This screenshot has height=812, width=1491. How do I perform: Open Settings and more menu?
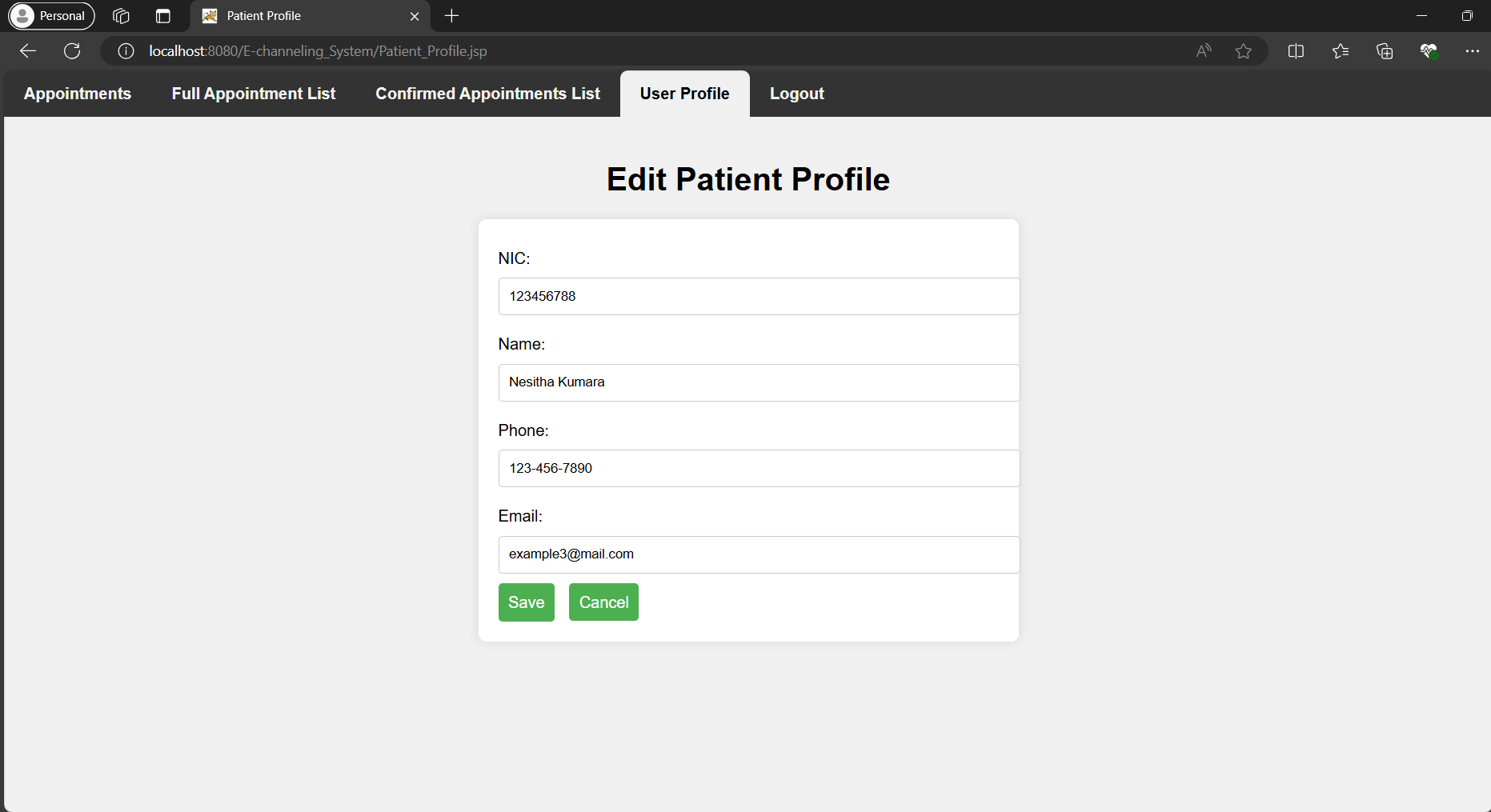[1472, 51]
